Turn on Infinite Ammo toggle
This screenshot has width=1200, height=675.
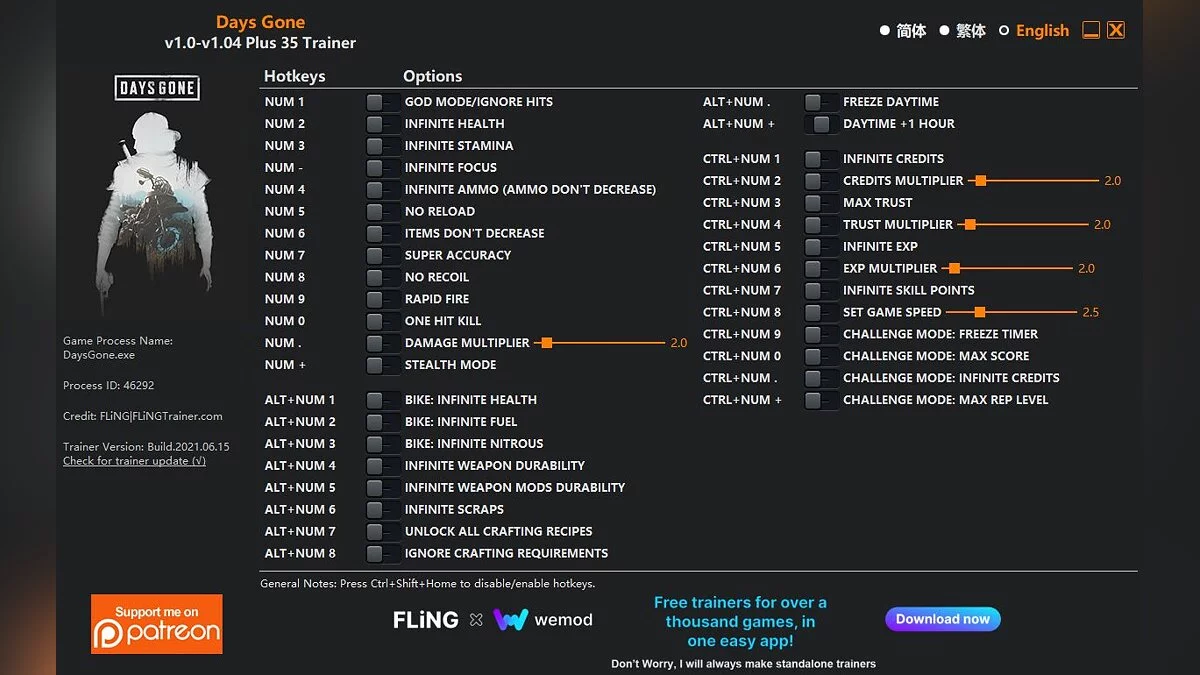click(381, 190)
